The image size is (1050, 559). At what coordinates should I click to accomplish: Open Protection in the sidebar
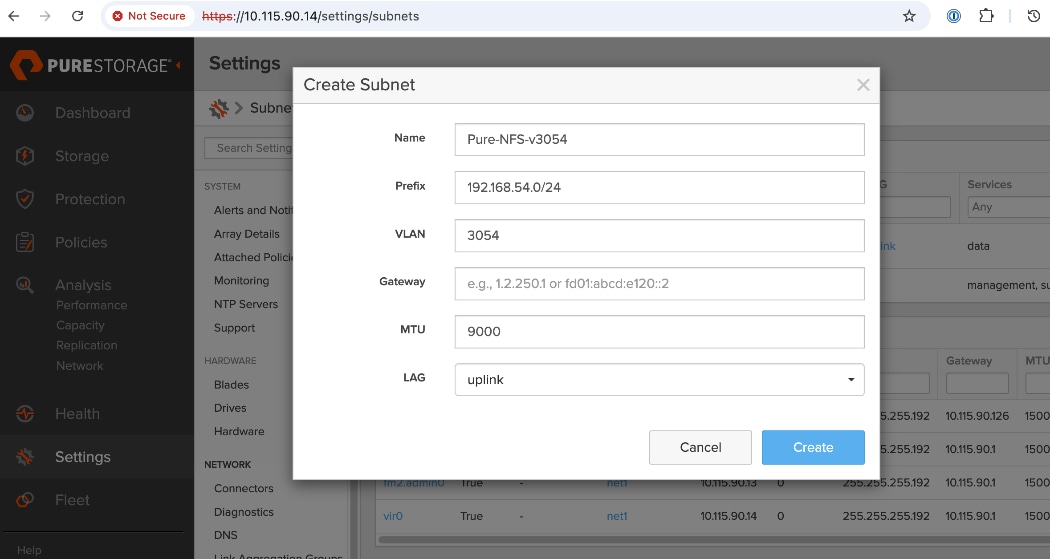click(90, 199)
